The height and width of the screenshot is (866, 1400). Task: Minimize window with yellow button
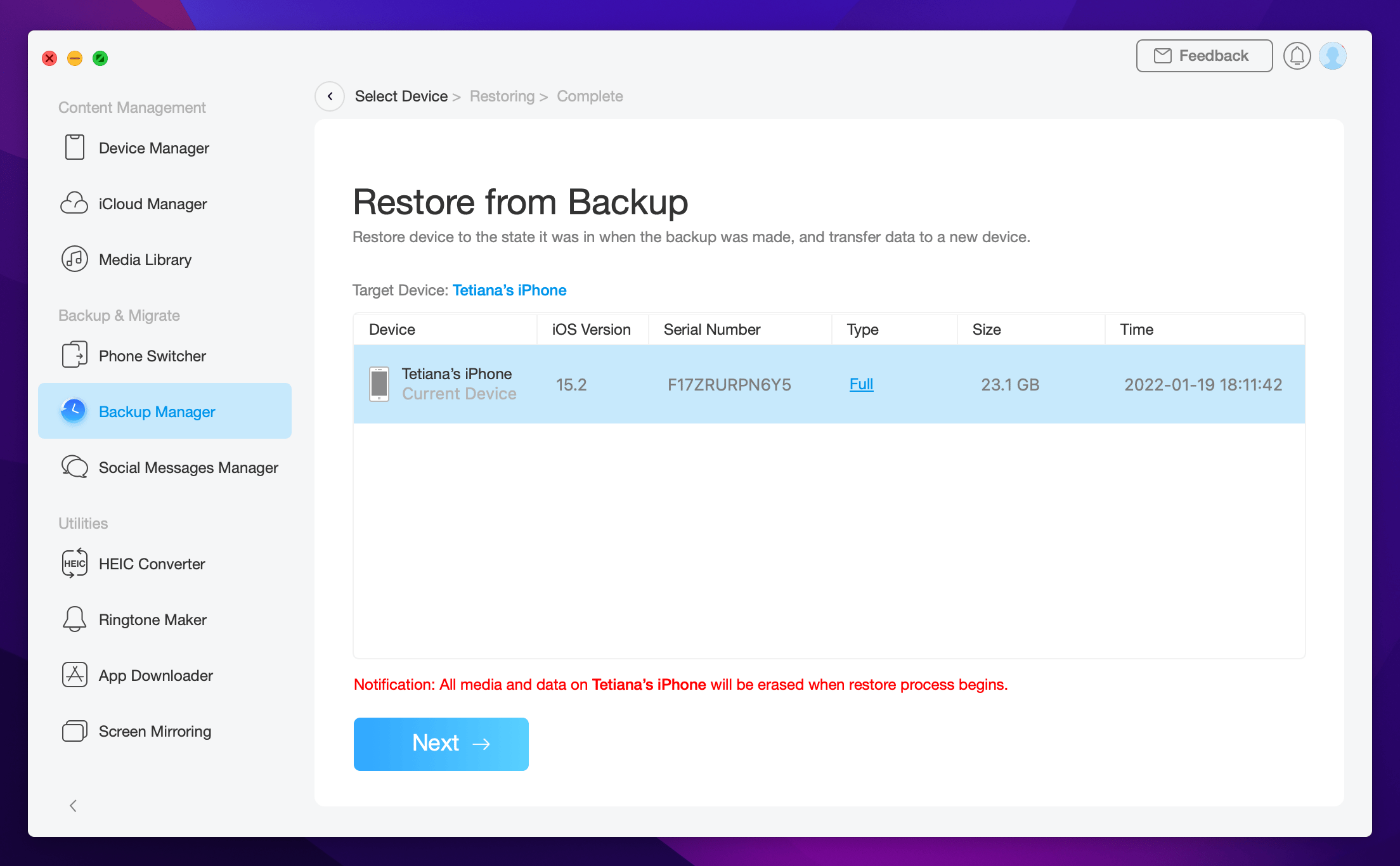[x=75, y=58]
